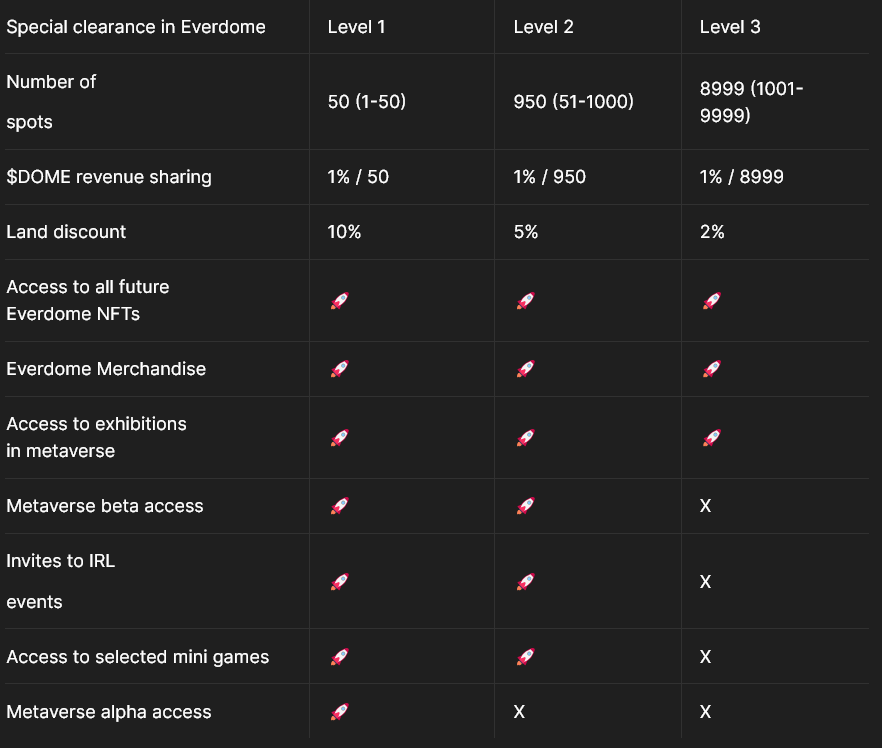Screen dimensions: 882x748
Task: Click Level 2 rocket for future Everdome NFTs
Action: pyautogui.click(x=525, y=300)
